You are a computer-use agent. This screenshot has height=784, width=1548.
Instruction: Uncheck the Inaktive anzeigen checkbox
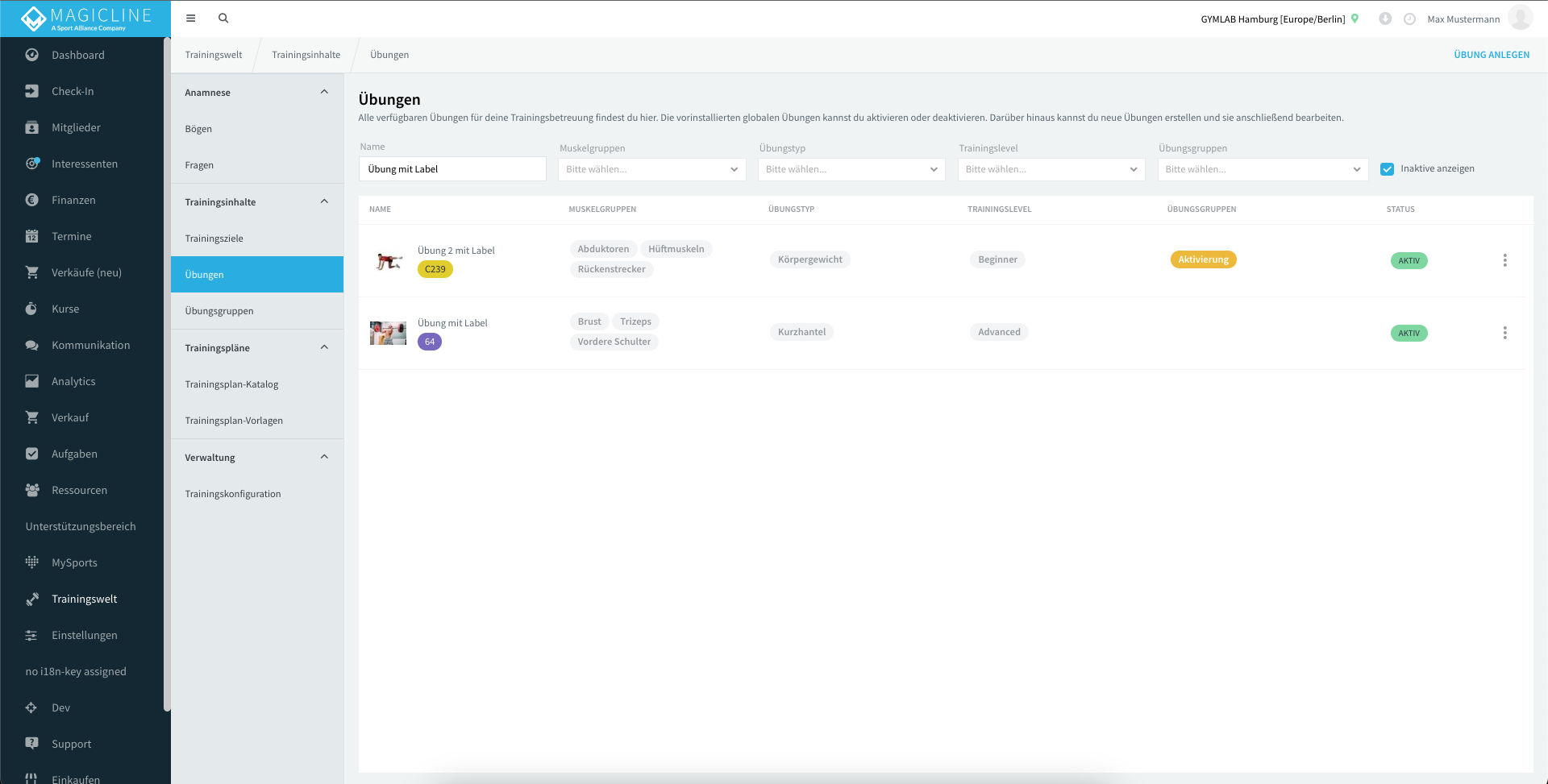click(x=1388, y=169)
